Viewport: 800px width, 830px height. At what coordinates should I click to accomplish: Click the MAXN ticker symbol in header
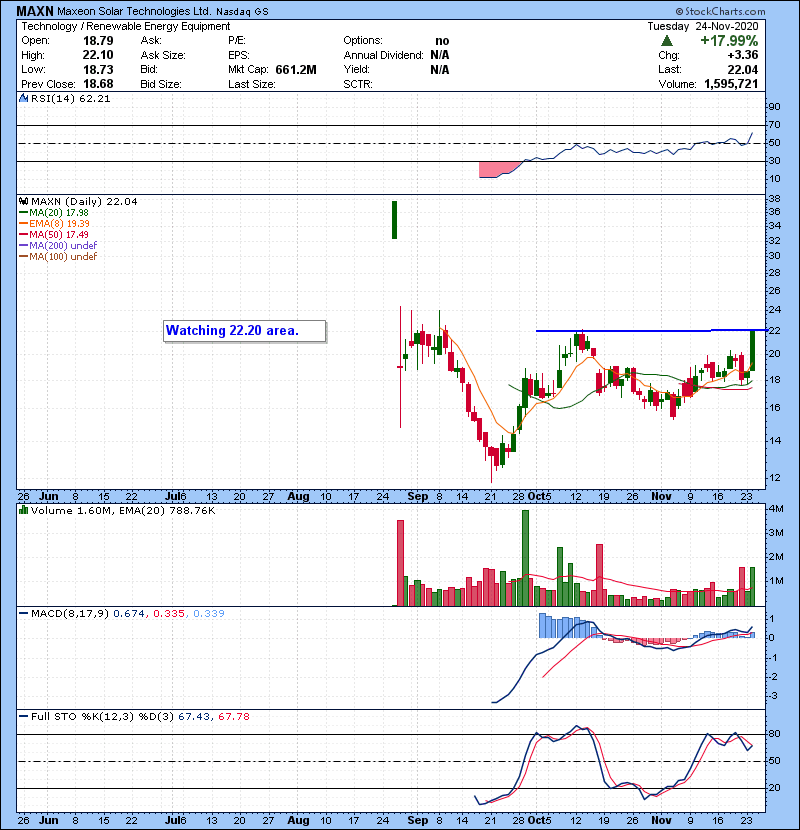pyautogui.click(x=35, y=11)
